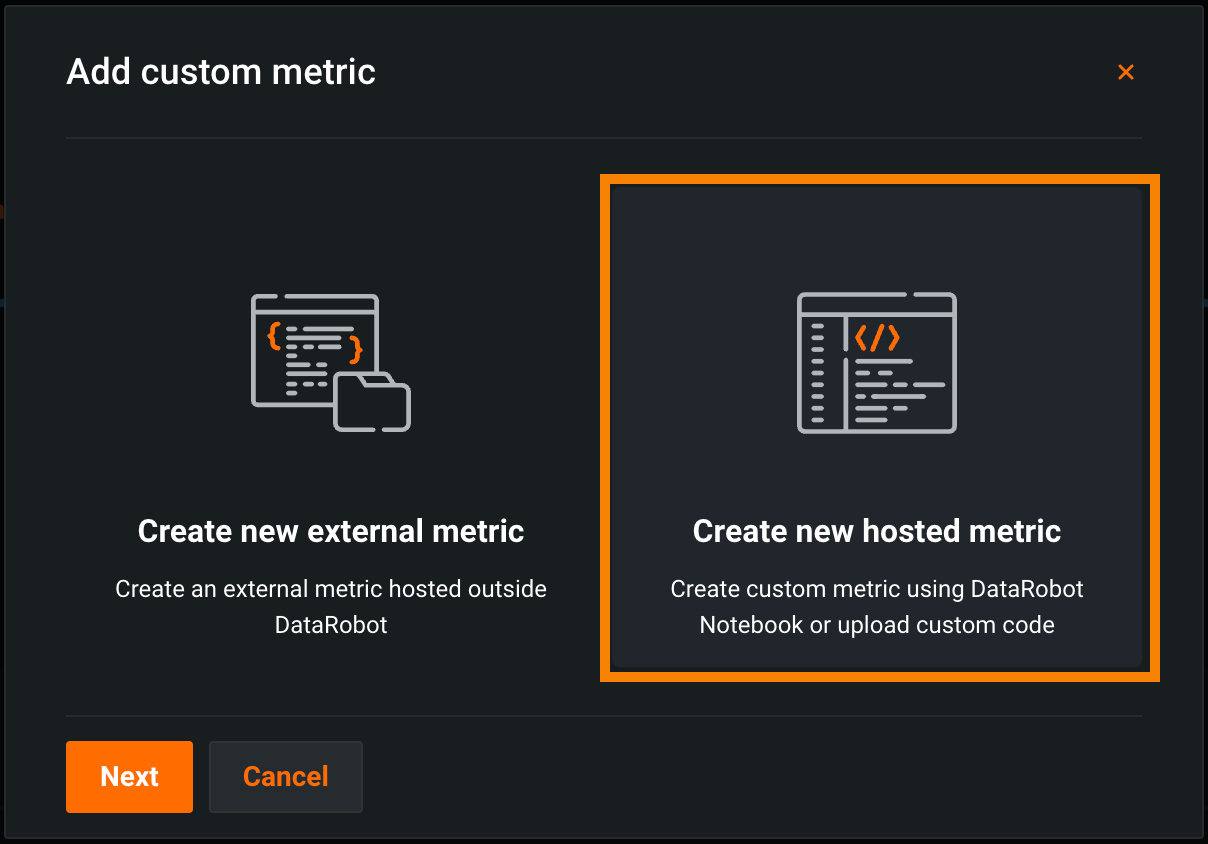Viewport: 1208px width, 844px height.
Task: Click title bar of hosted icon window
Action: point(876,303)
